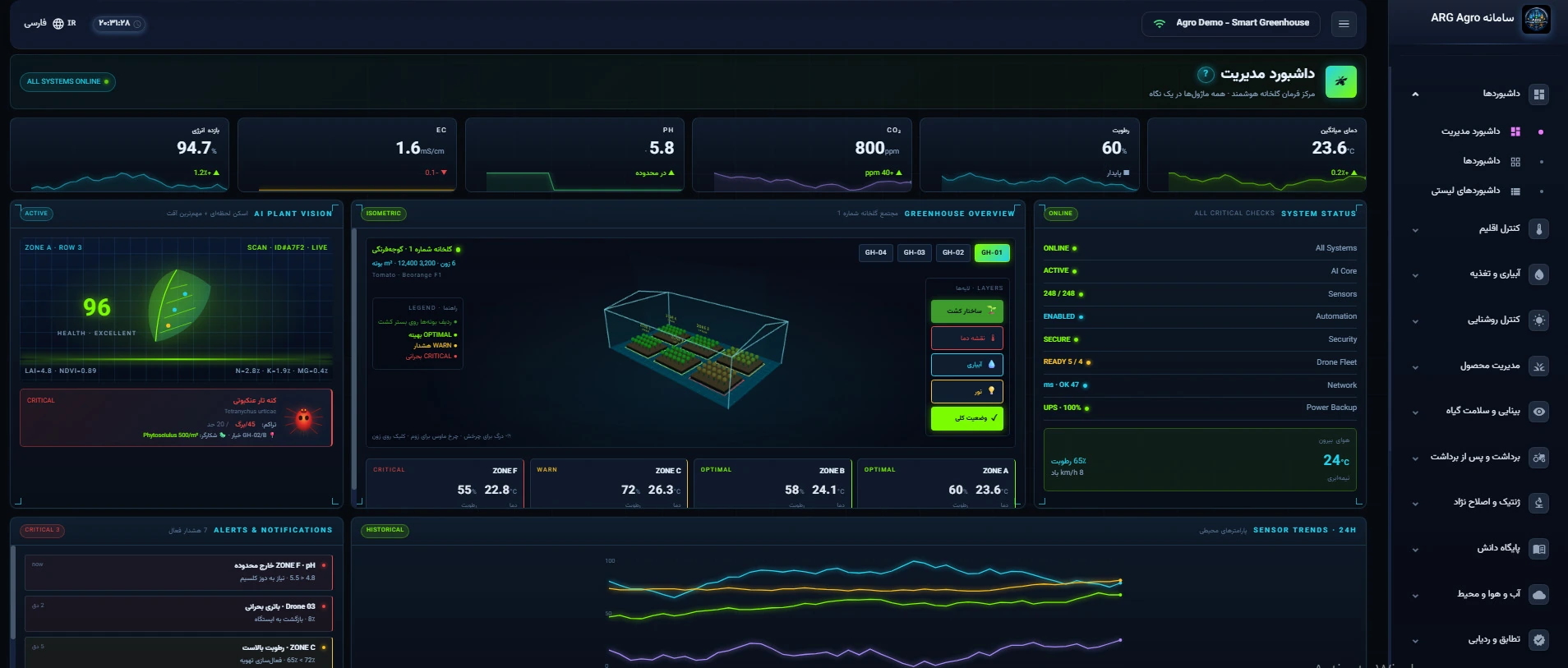Click the water drop icon for آبیاری و تغذیه
The height and width of the screenshot is (668, 1568).
[1539, 274]
